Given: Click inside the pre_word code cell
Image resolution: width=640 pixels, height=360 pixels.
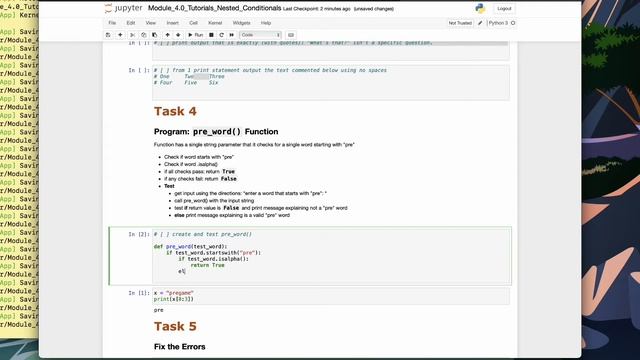Looking at the screenshot, I should click(331, 256).
